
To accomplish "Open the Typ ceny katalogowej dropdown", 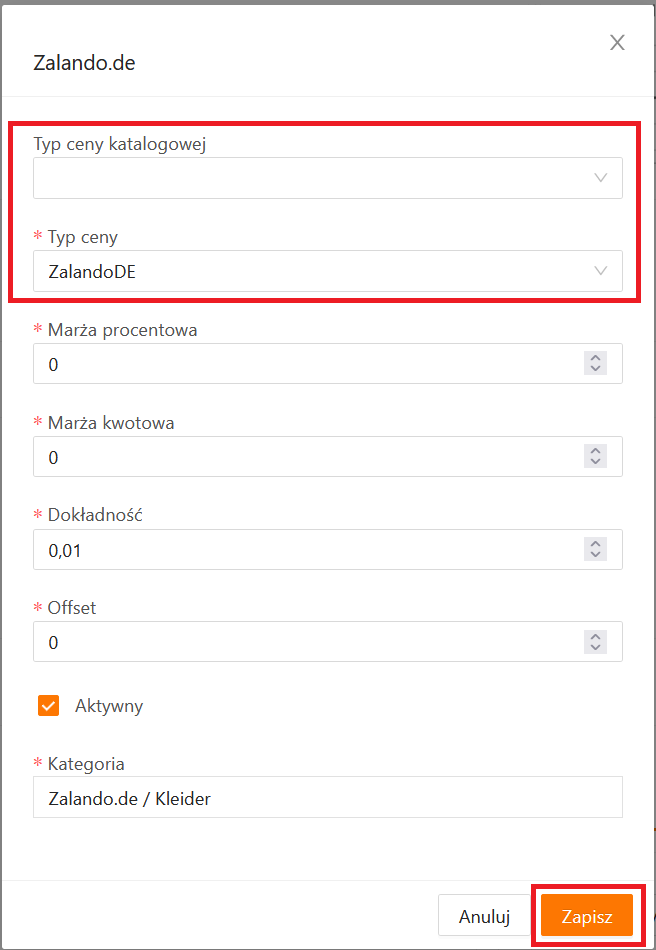I will tap(327, 178).
